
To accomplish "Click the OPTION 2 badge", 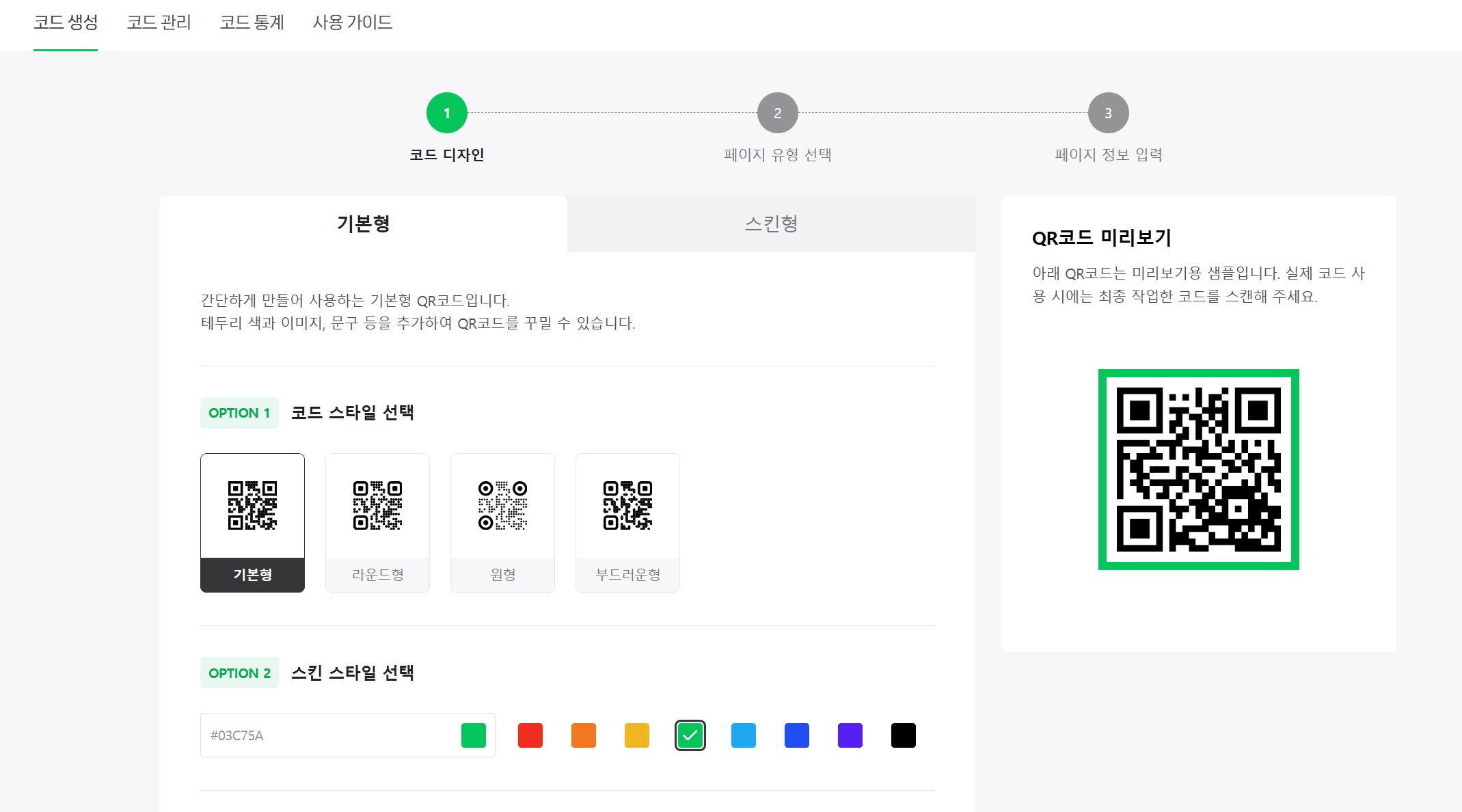I will 239,673.
